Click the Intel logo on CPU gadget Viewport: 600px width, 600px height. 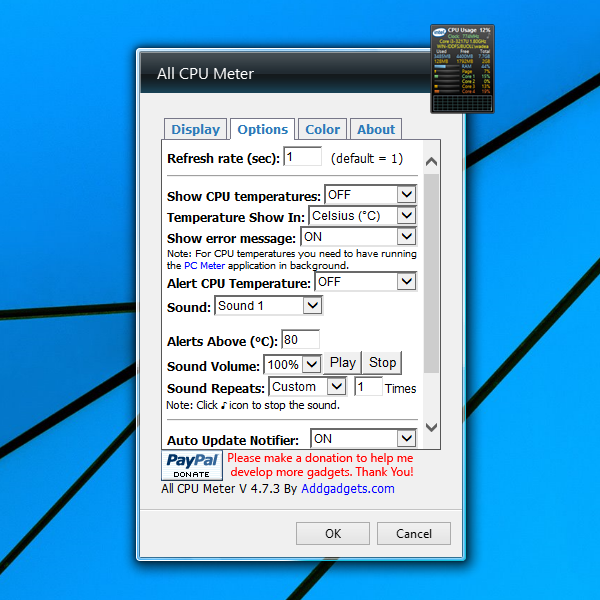pyautogui.click(x=439, y=33)
